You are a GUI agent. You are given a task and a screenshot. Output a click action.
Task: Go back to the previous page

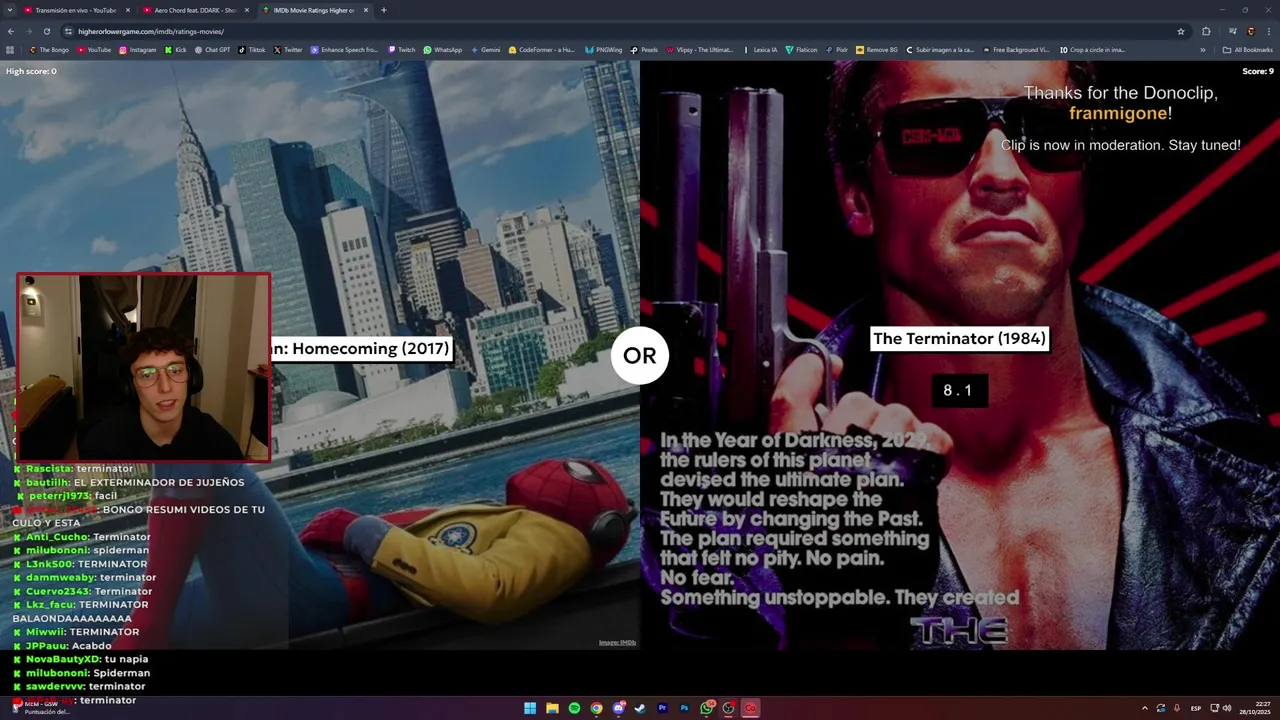[11, 31]
